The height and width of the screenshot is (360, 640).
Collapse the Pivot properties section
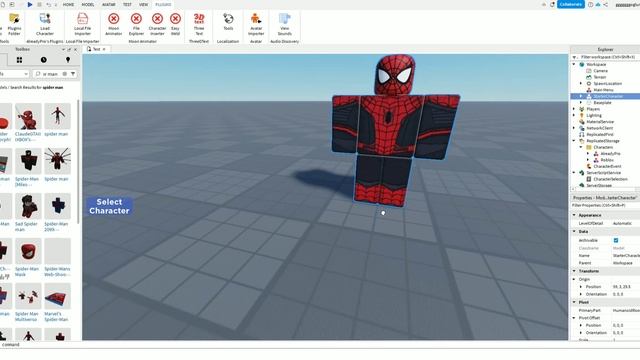pyautogui.click(x=574, y=302)
